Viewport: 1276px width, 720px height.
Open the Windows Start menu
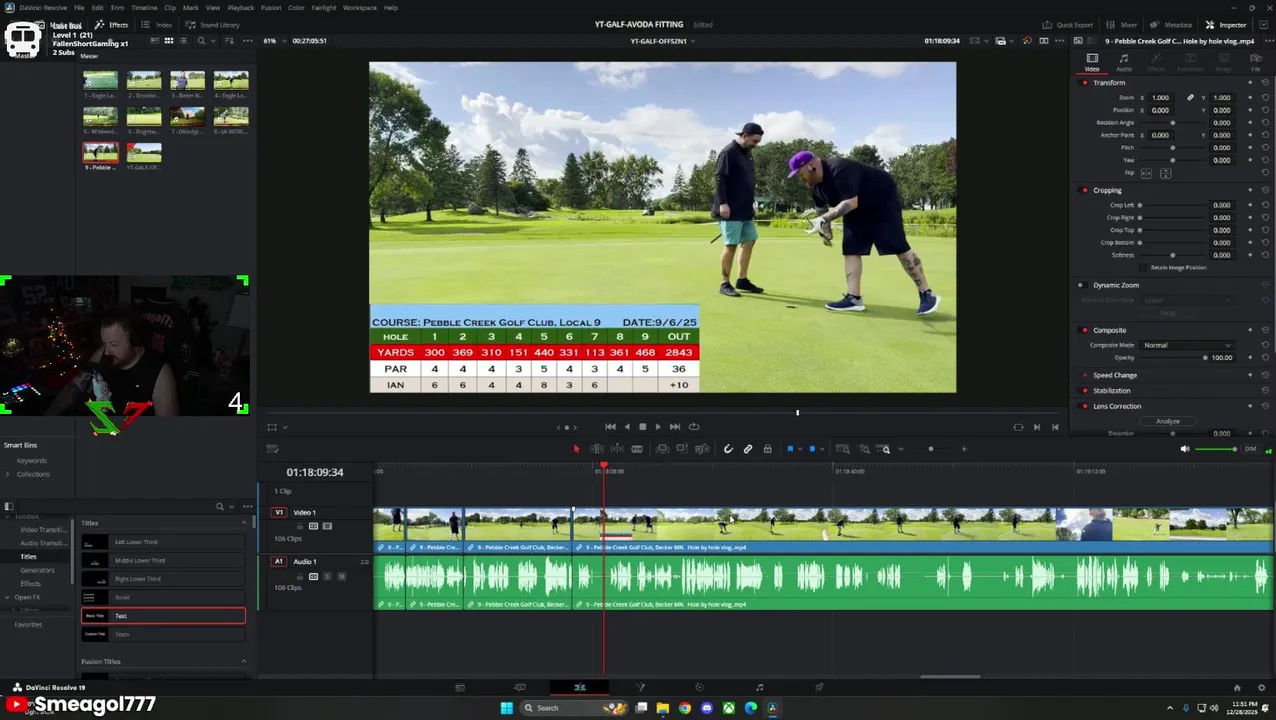(x=506, y=708)
